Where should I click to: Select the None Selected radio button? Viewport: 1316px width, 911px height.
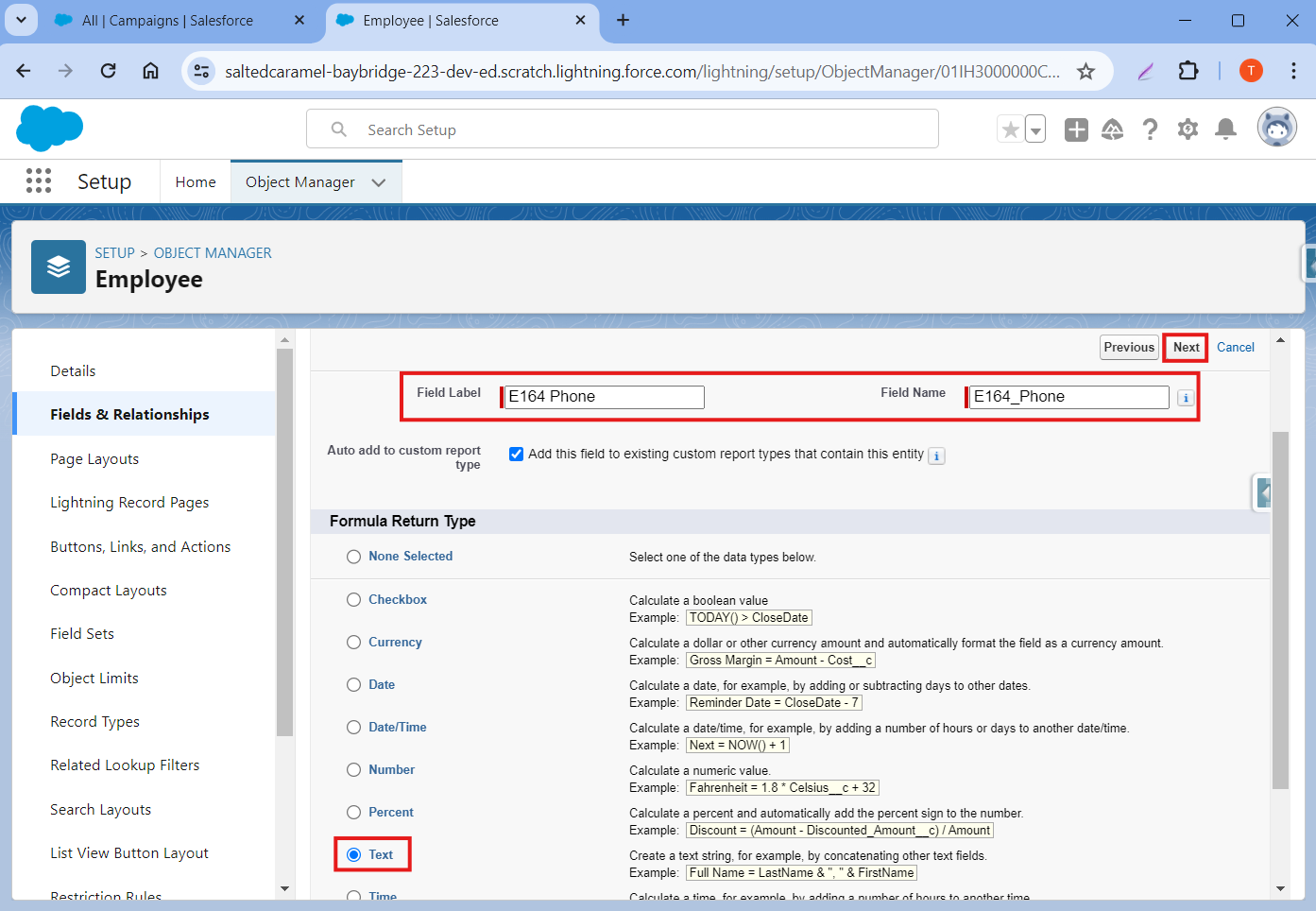tap(353, 557)
